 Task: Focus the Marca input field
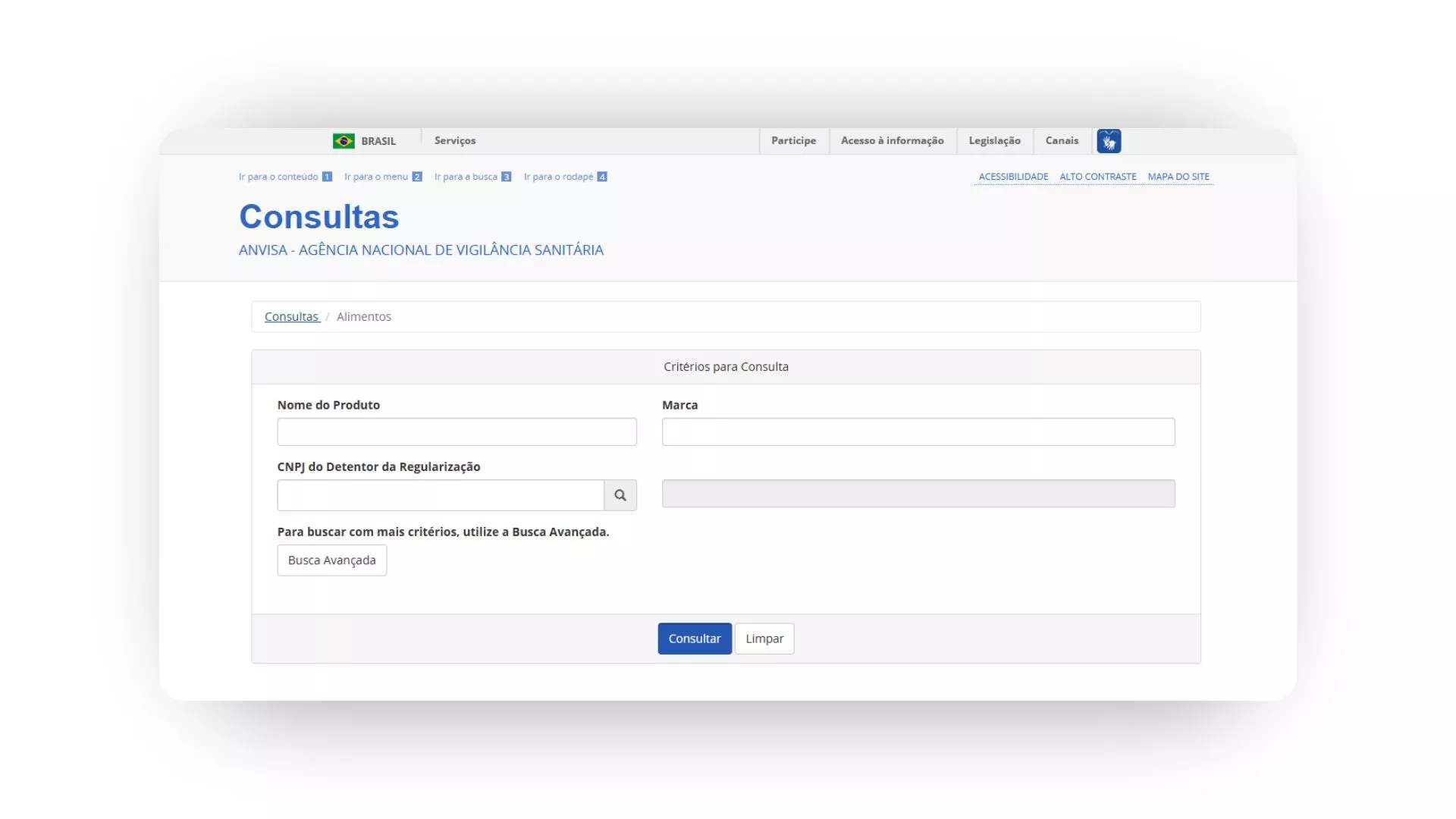tap(918, 432)
